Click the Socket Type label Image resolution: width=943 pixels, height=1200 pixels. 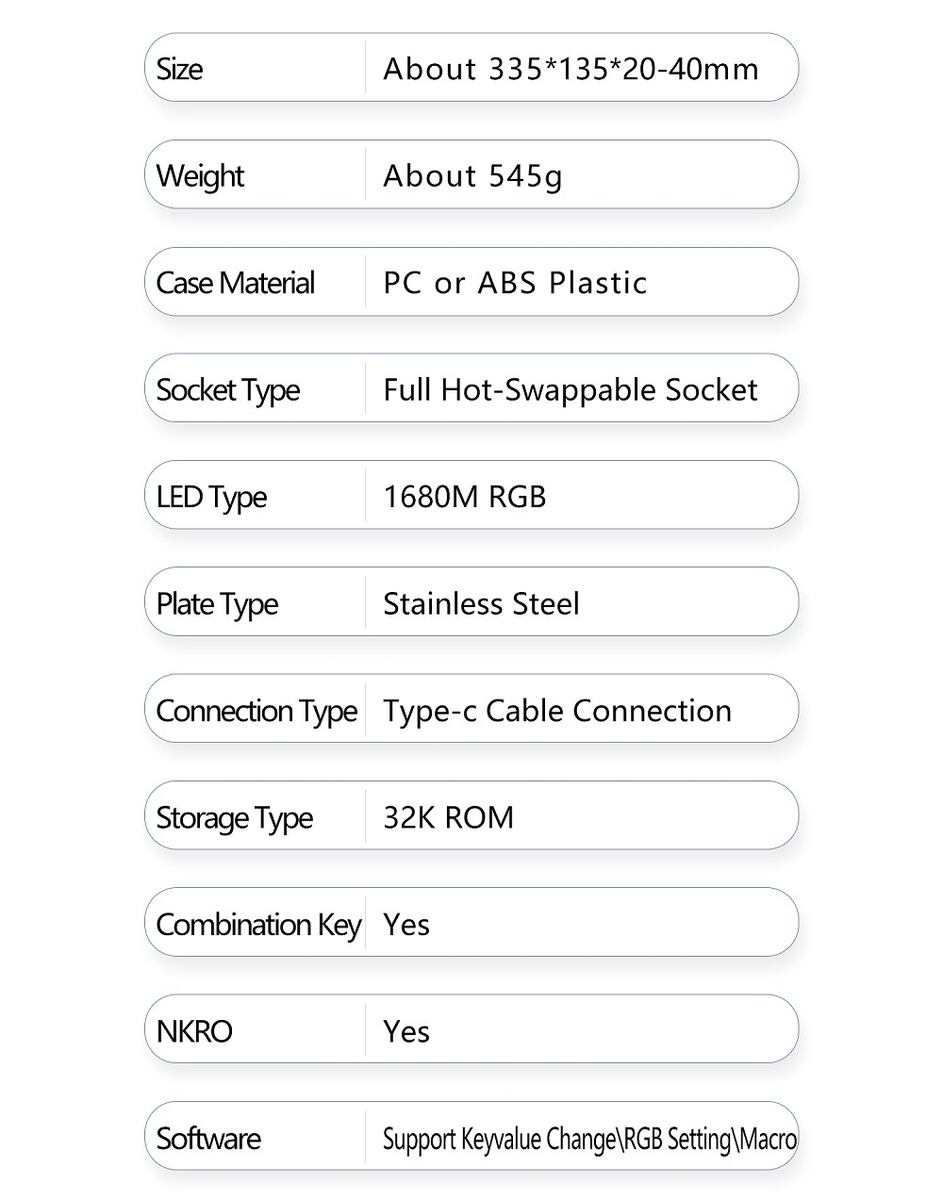click(228, 391)
